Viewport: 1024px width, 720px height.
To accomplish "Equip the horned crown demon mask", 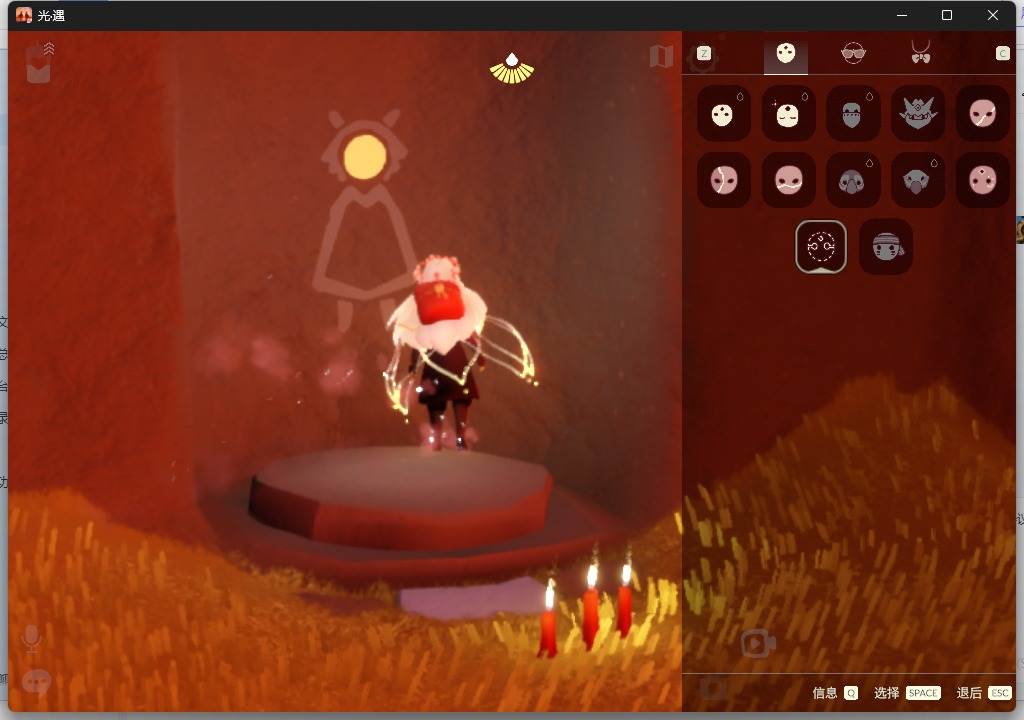I will click(x=918, y=113).
